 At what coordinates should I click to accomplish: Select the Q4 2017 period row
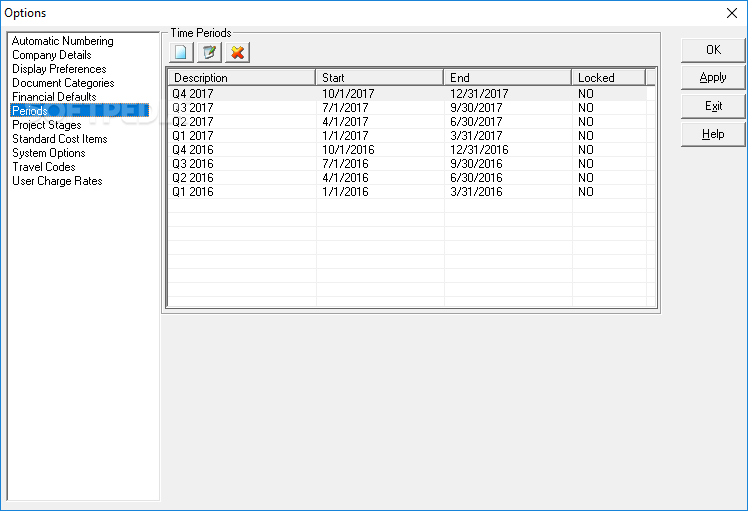point(408,94)
